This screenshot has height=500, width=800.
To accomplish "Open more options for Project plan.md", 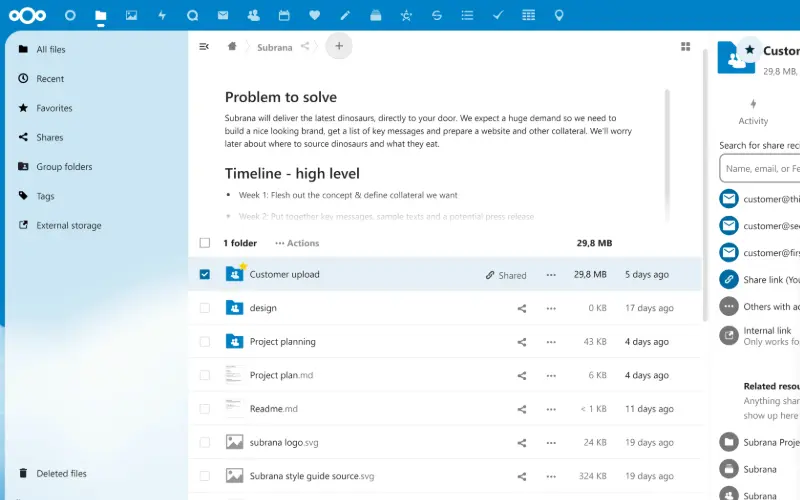I will point(551,376).
